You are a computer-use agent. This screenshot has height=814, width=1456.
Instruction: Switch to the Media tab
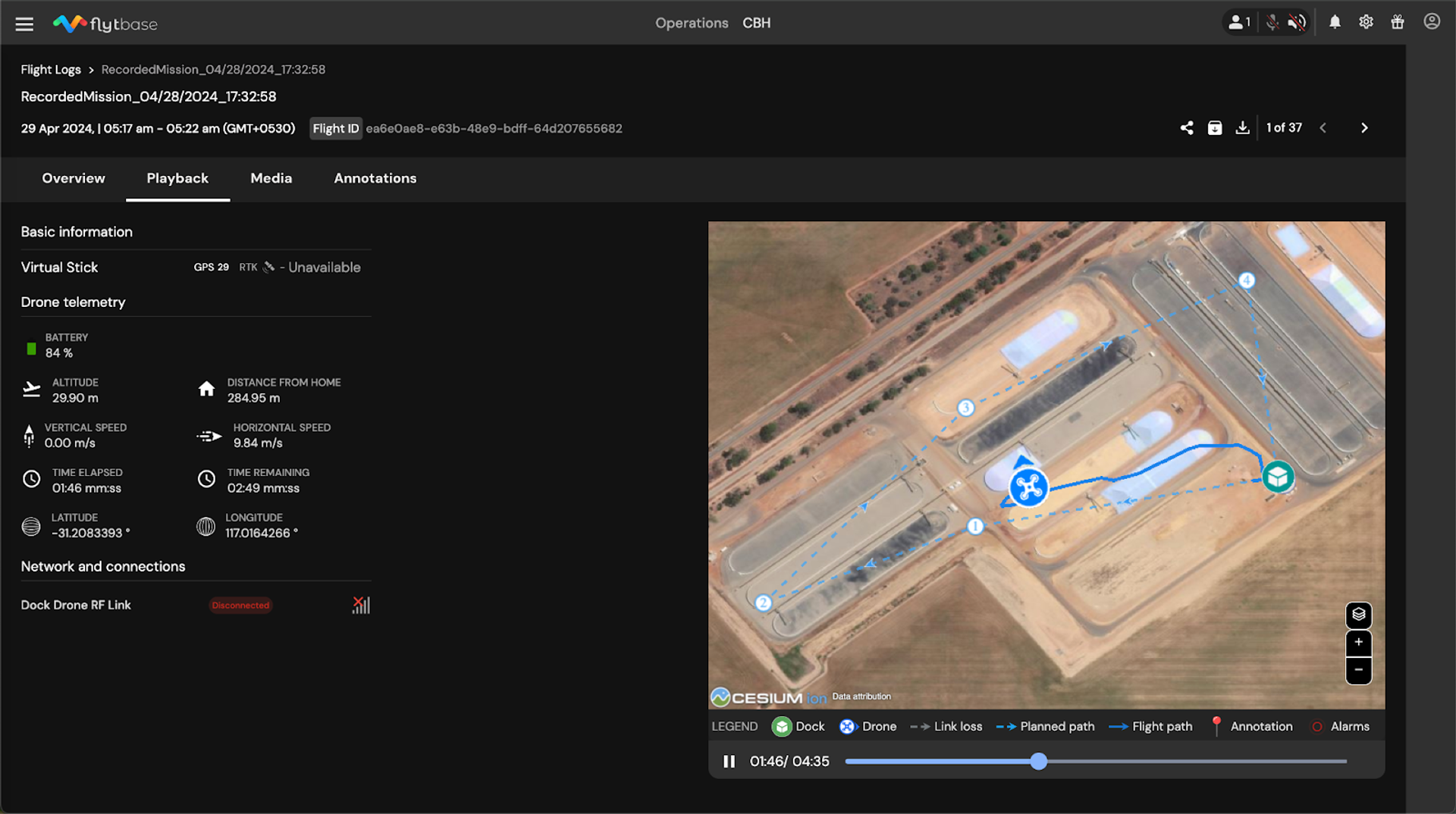271,178
